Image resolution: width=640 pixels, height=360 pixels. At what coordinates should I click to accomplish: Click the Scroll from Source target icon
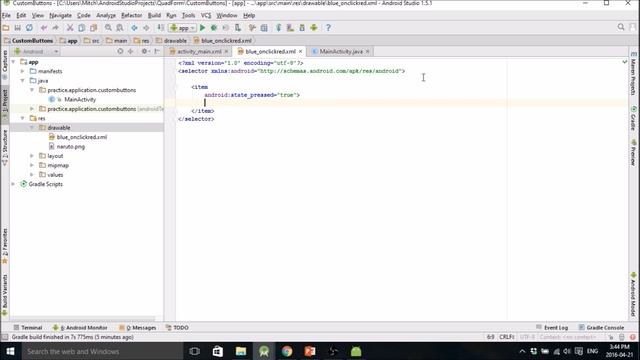pos(120,51)
